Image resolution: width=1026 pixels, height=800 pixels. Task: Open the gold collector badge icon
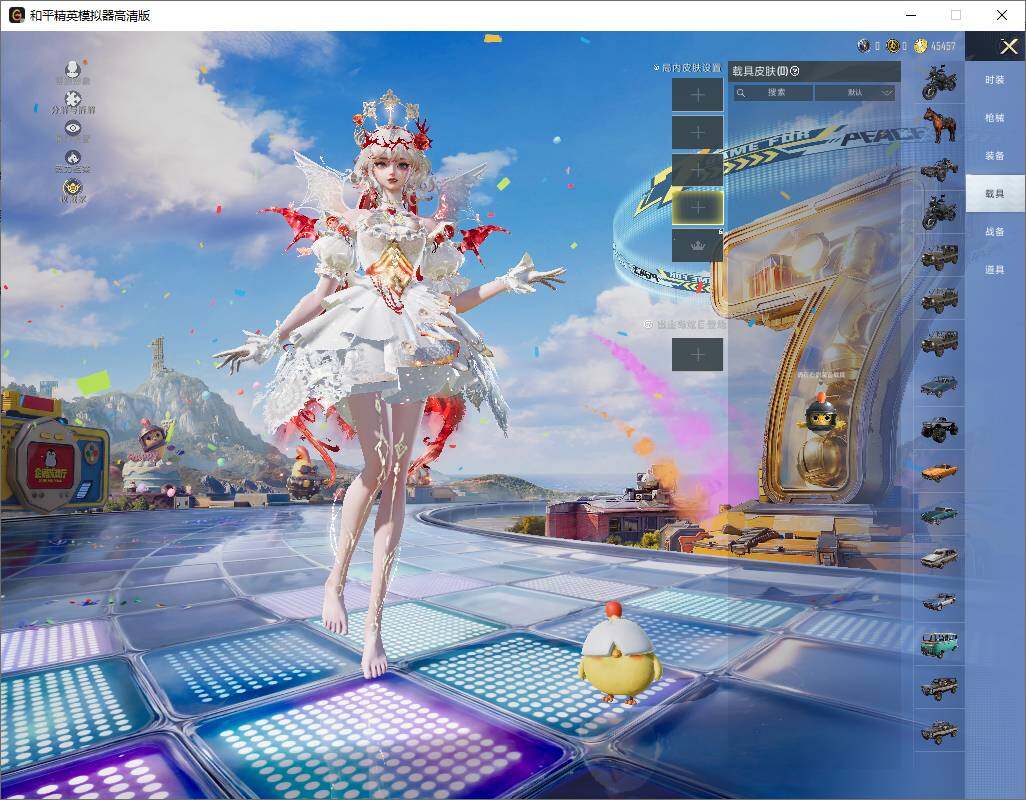point(73,188)
